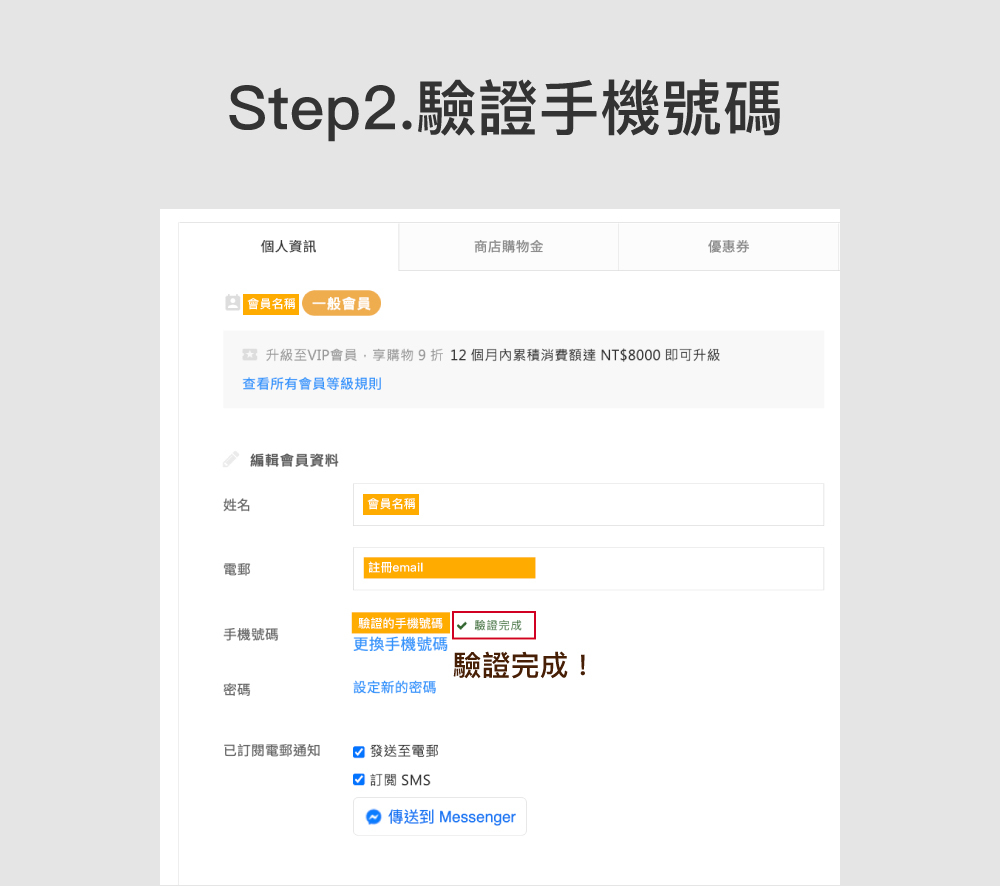This screenshot has height=886, width=1000.
Task: Switch to the 個人資訊 tab
Action: coord(288,247)
